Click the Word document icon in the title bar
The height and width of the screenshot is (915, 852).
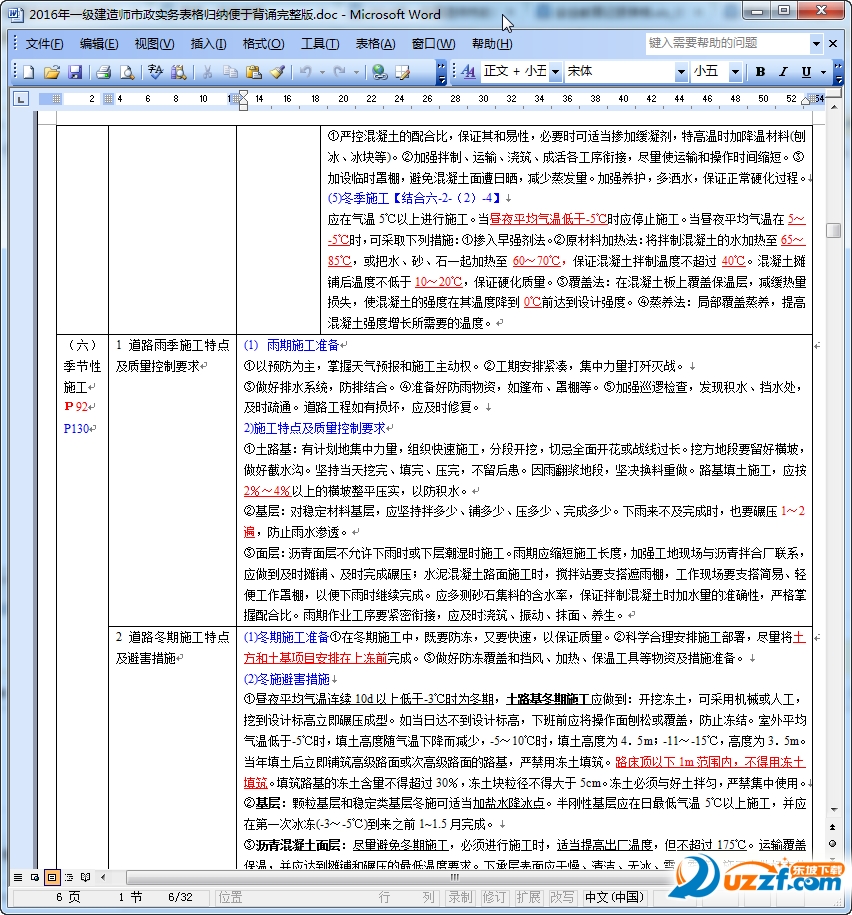(16, 14)
